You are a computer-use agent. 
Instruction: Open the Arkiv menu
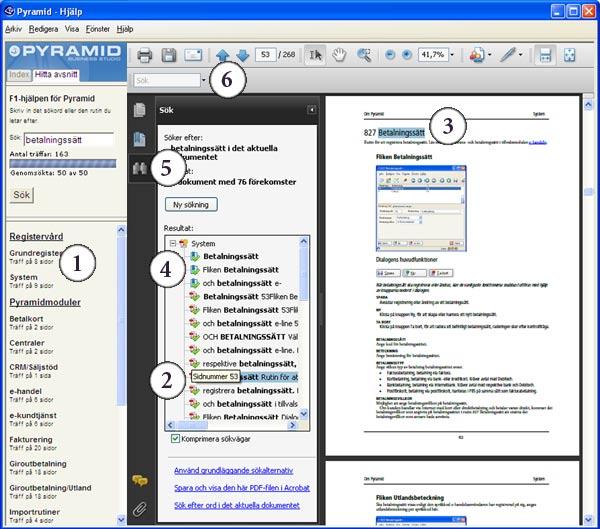(x=13, y=29)
